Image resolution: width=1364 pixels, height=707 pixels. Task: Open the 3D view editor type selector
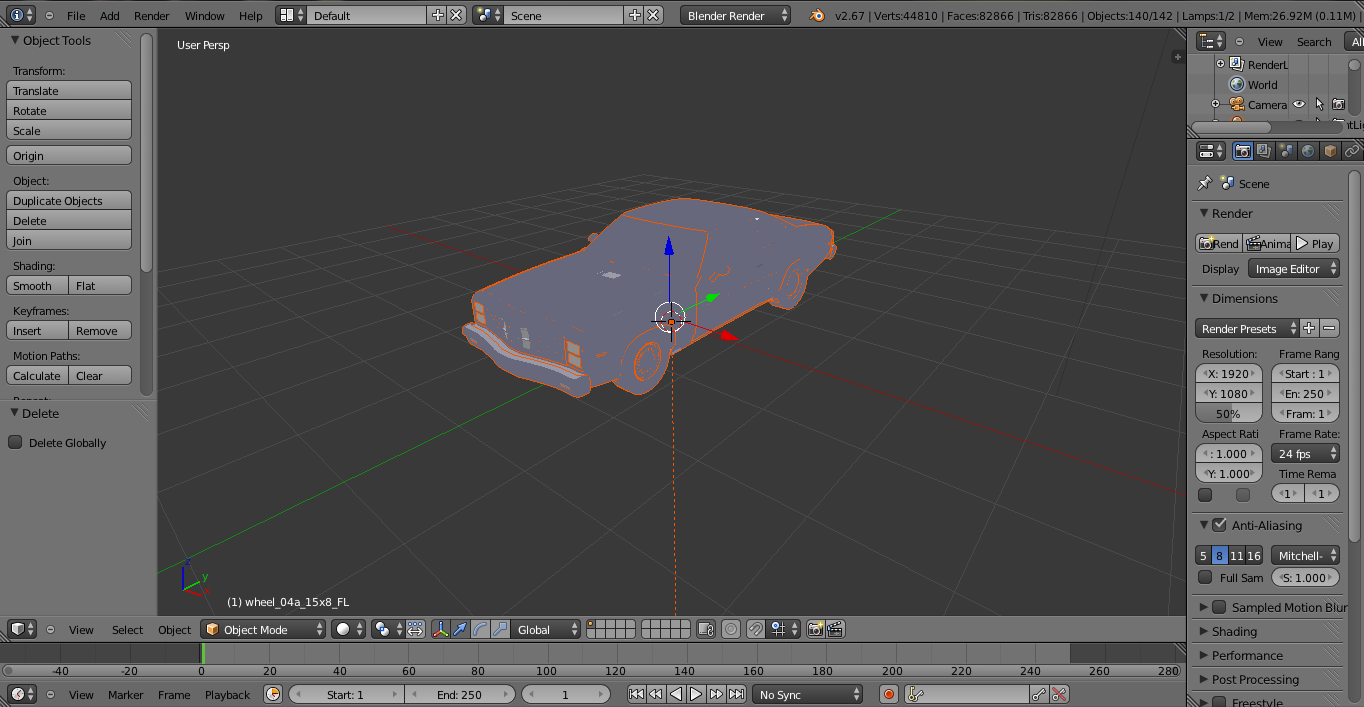click(22, 629)
